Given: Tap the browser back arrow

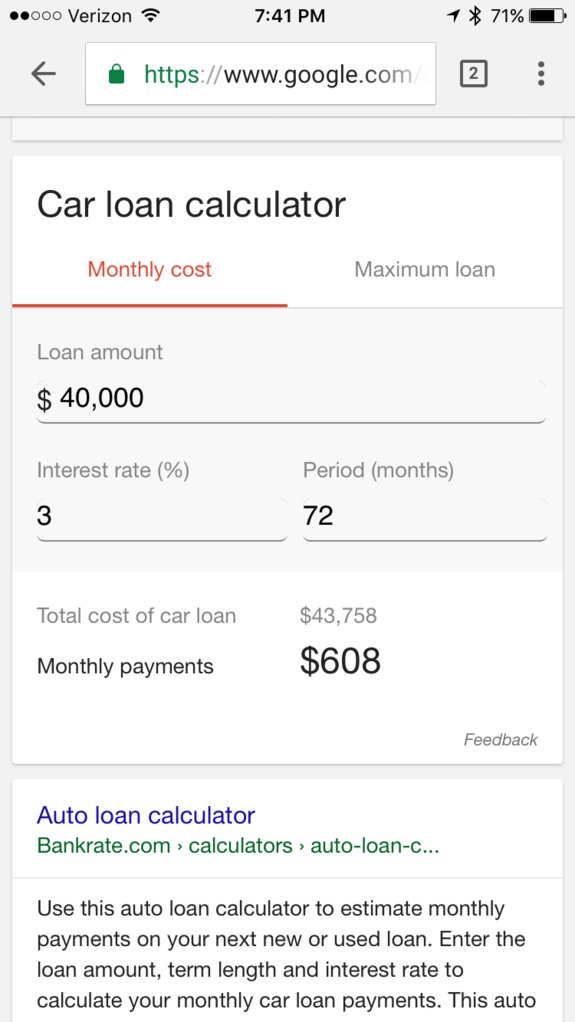Looking at the screenshot, I should pyautogui.click(x=44, y=74).
